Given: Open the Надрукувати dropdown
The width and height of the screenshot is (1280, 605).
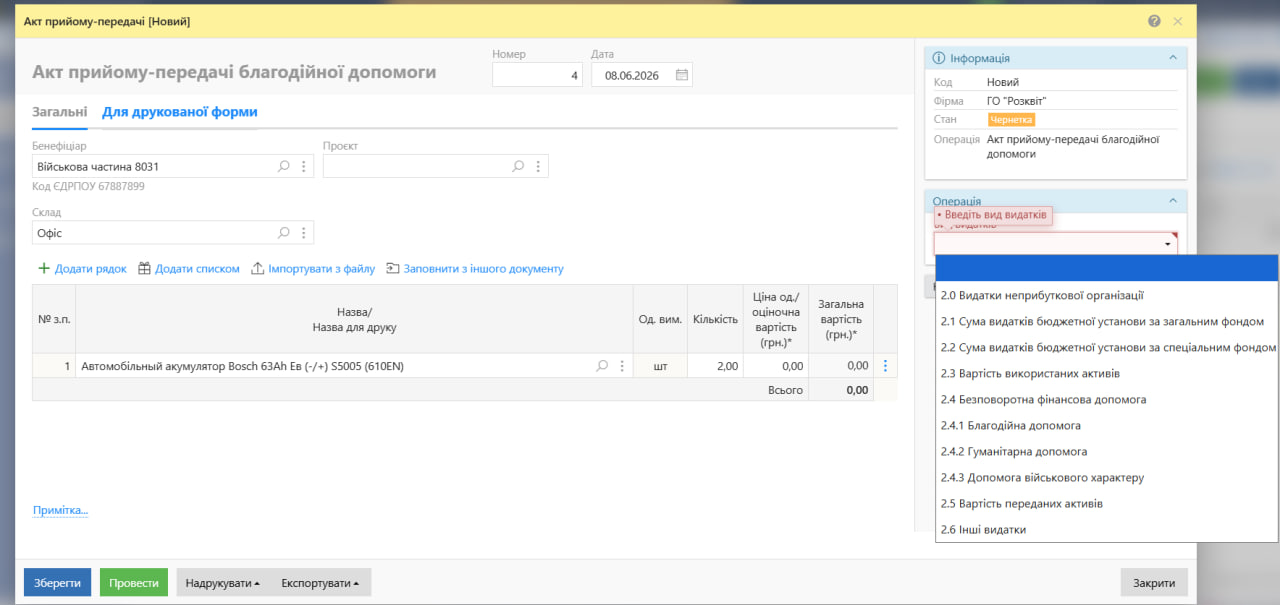Looking at the screenshot, I should point(223,582).
